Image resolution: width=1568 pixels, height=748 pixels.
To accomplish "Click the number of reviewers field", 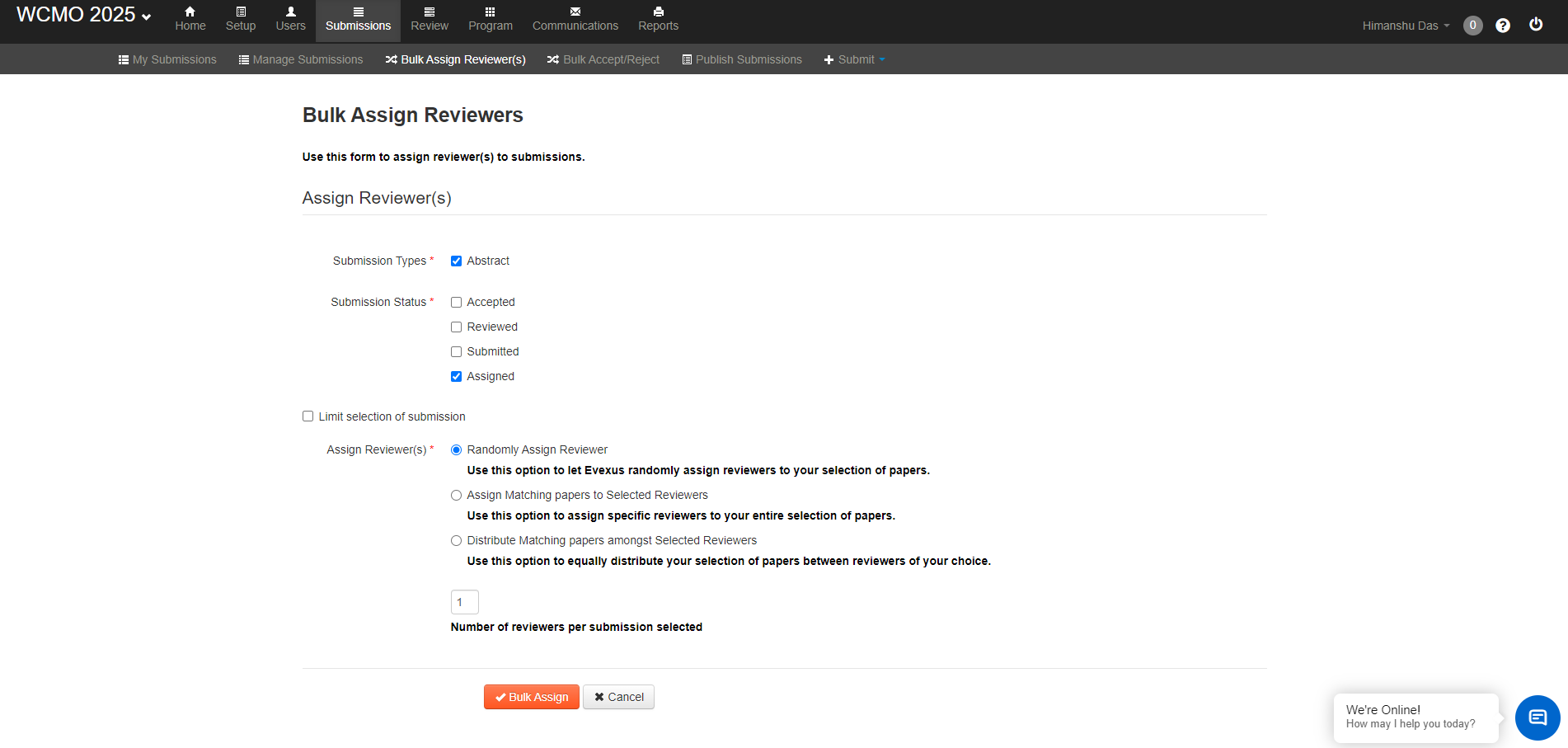I will point(465,602).
